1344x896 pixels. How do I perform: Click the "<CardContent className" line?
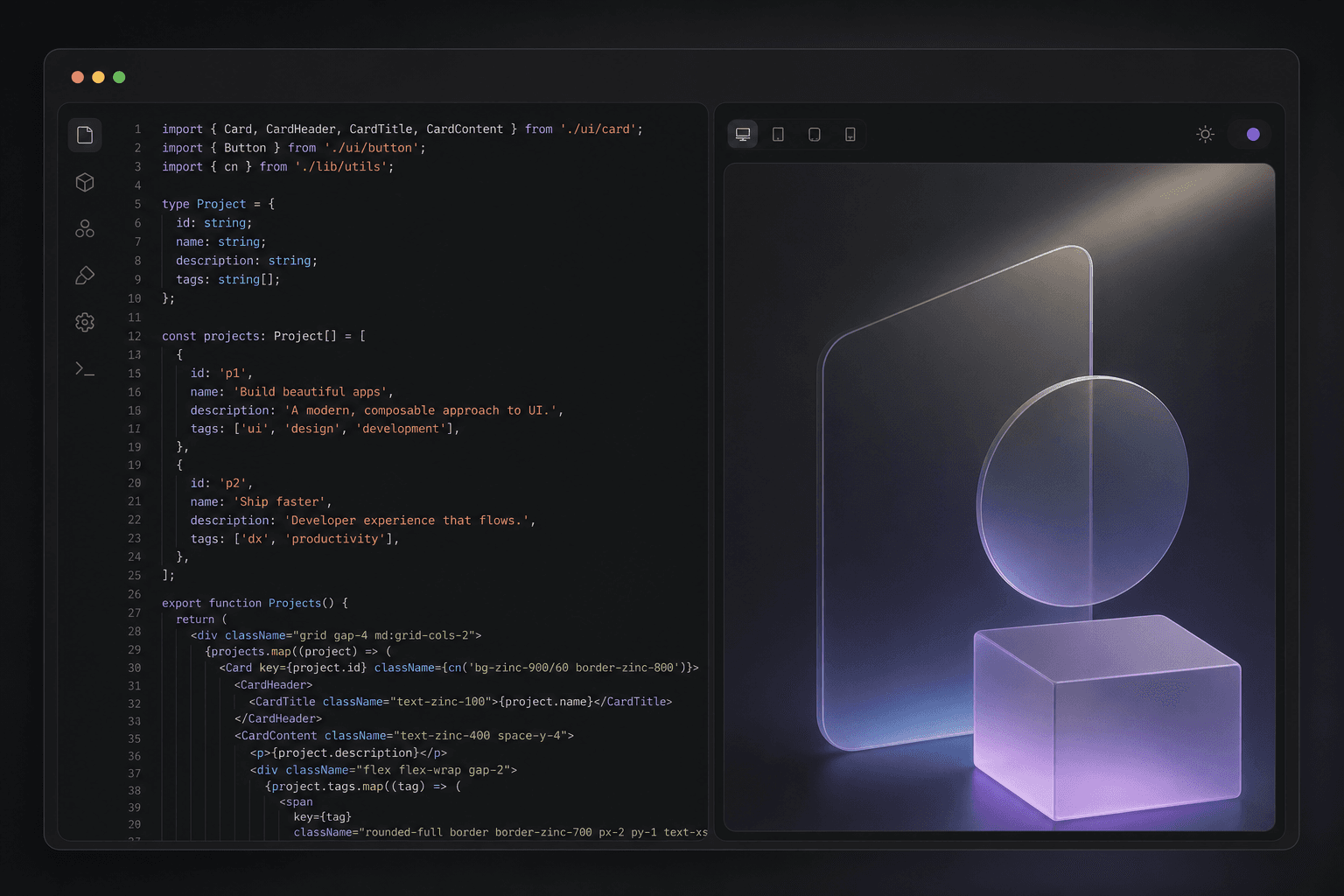pyautogui.click(x=404, y=736)
